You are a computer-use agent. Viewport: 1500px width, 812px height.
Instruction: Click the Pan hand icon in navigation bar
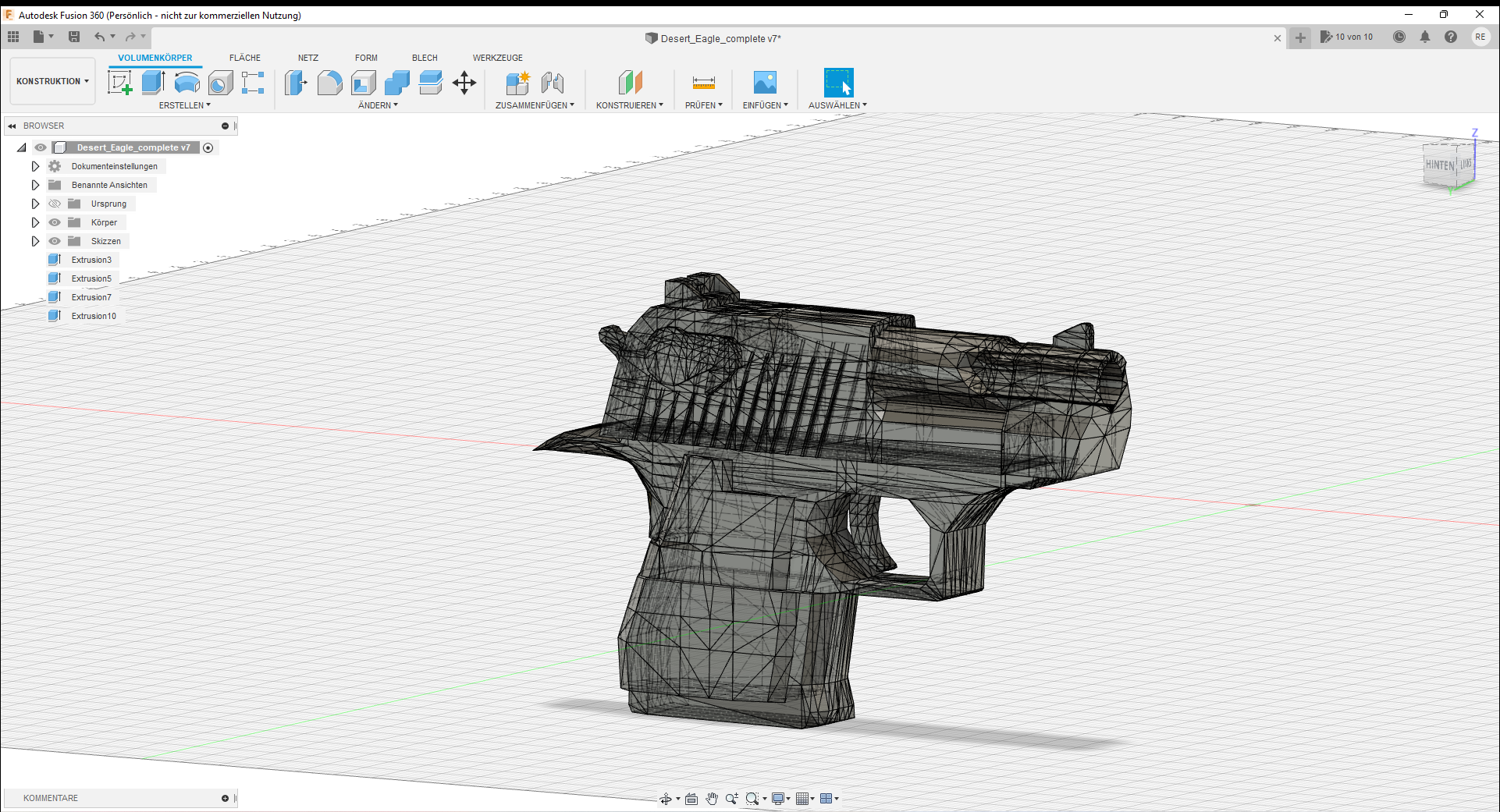tap(712, 798)
